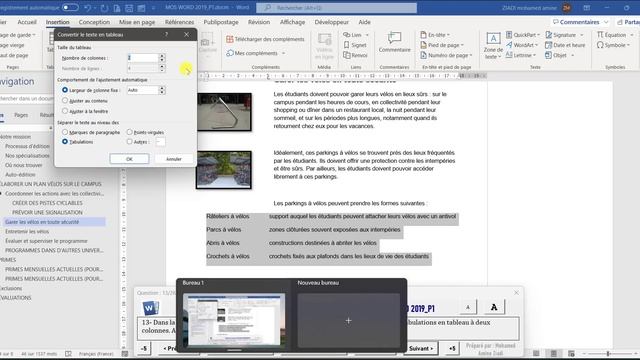
Task: Click the Redo icon in the quick access bar
Action: [104, 8]
